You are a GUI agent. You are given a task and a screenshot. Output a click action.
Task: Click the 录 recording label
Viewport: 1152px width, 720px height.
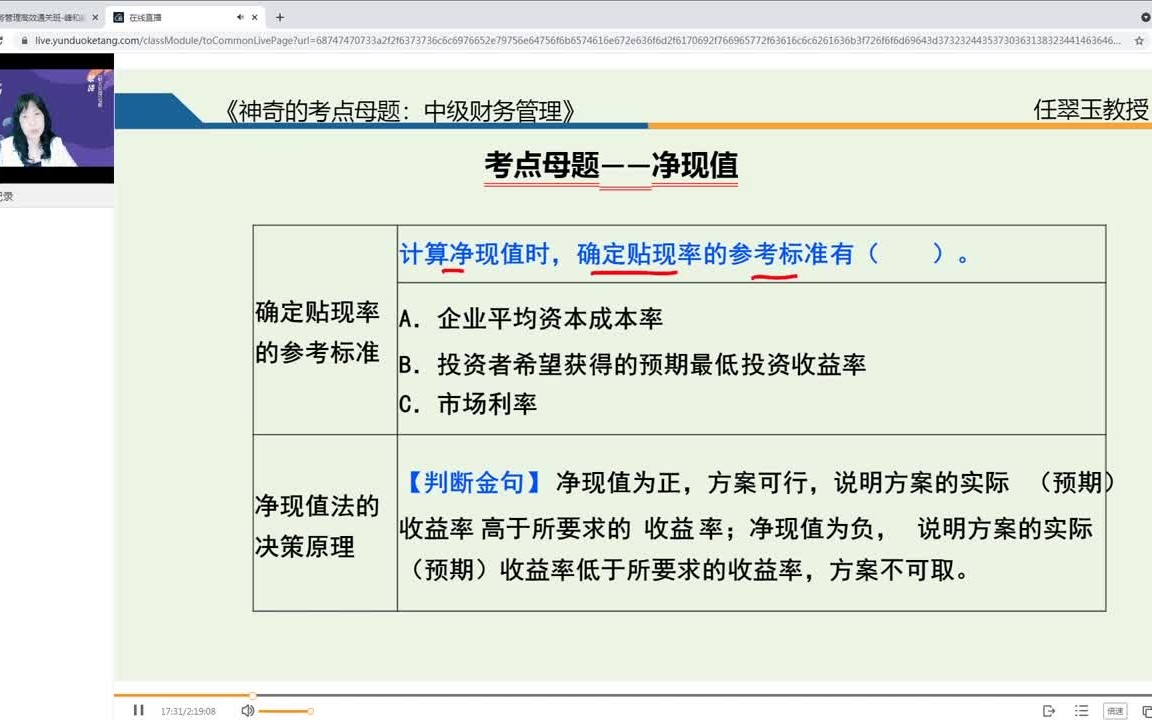pyautogui.click(x=8, y=198)
